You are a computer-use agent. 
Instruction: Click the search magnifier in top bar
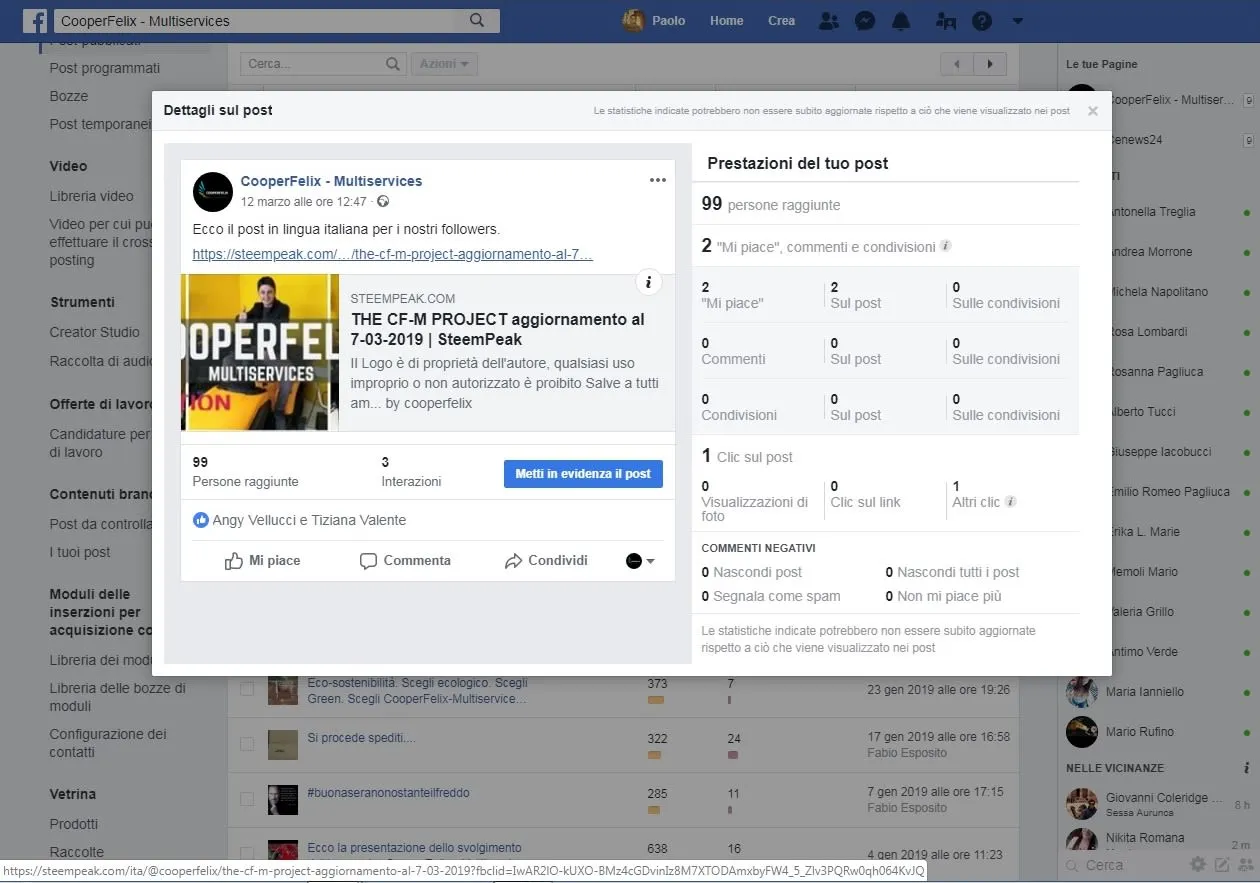477,20
